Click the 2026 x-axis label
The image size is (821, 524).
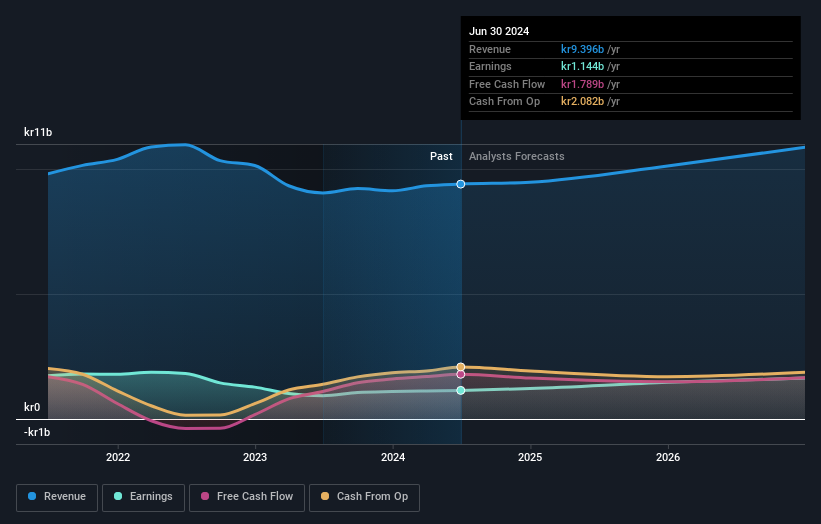tap(668, 458)
